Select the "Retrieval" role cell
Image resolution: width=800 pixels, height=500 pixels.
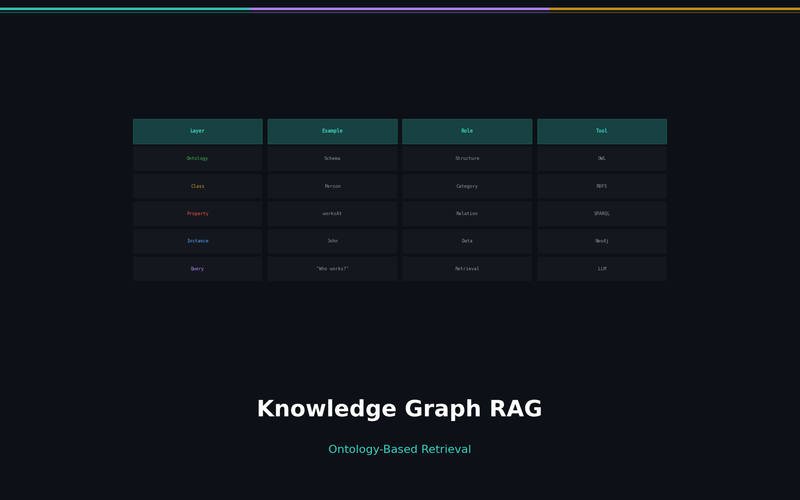coord(467,269)
